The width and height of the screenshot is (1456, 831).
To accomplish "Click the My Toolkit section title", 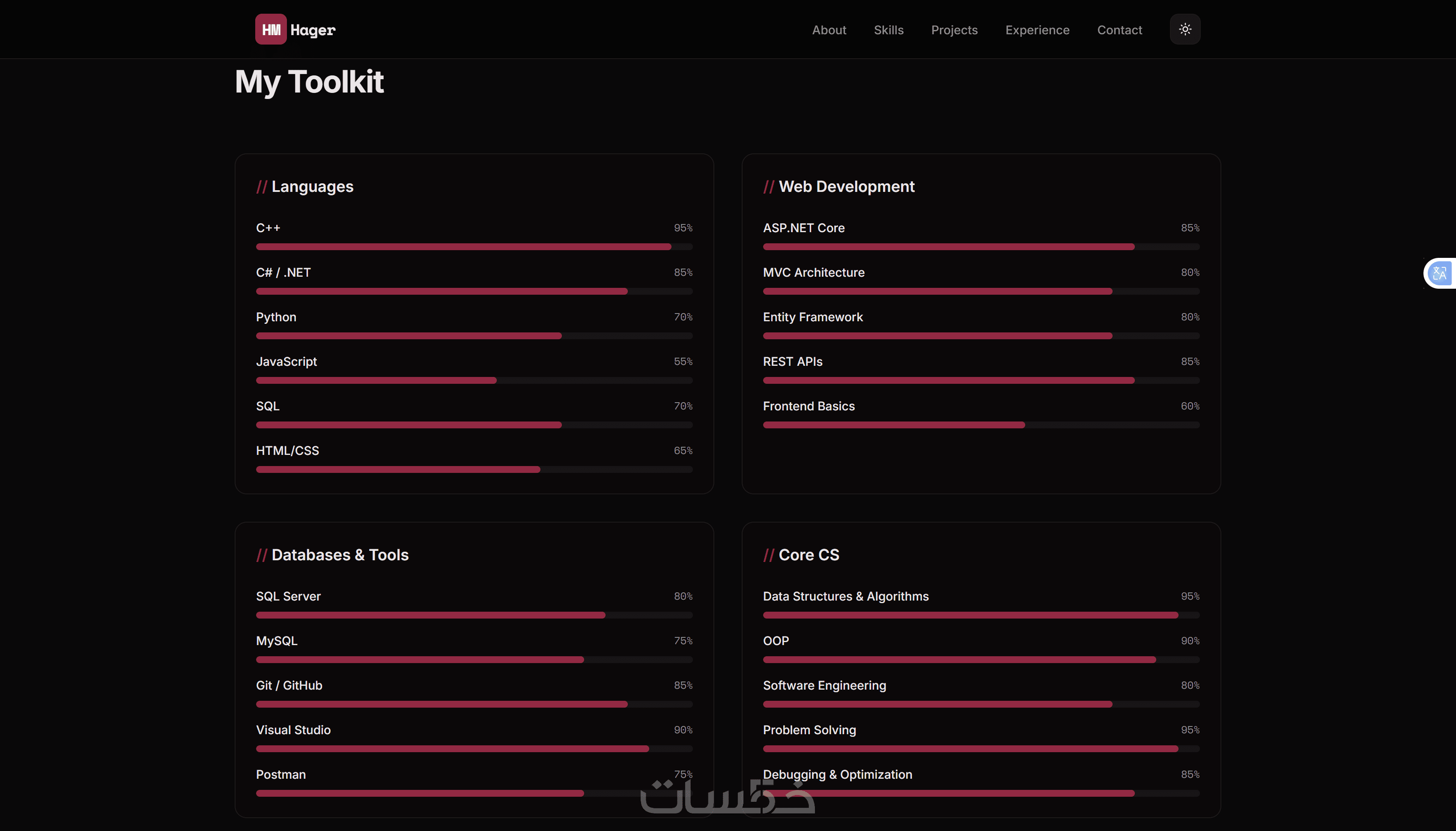I will pos(309,82).
